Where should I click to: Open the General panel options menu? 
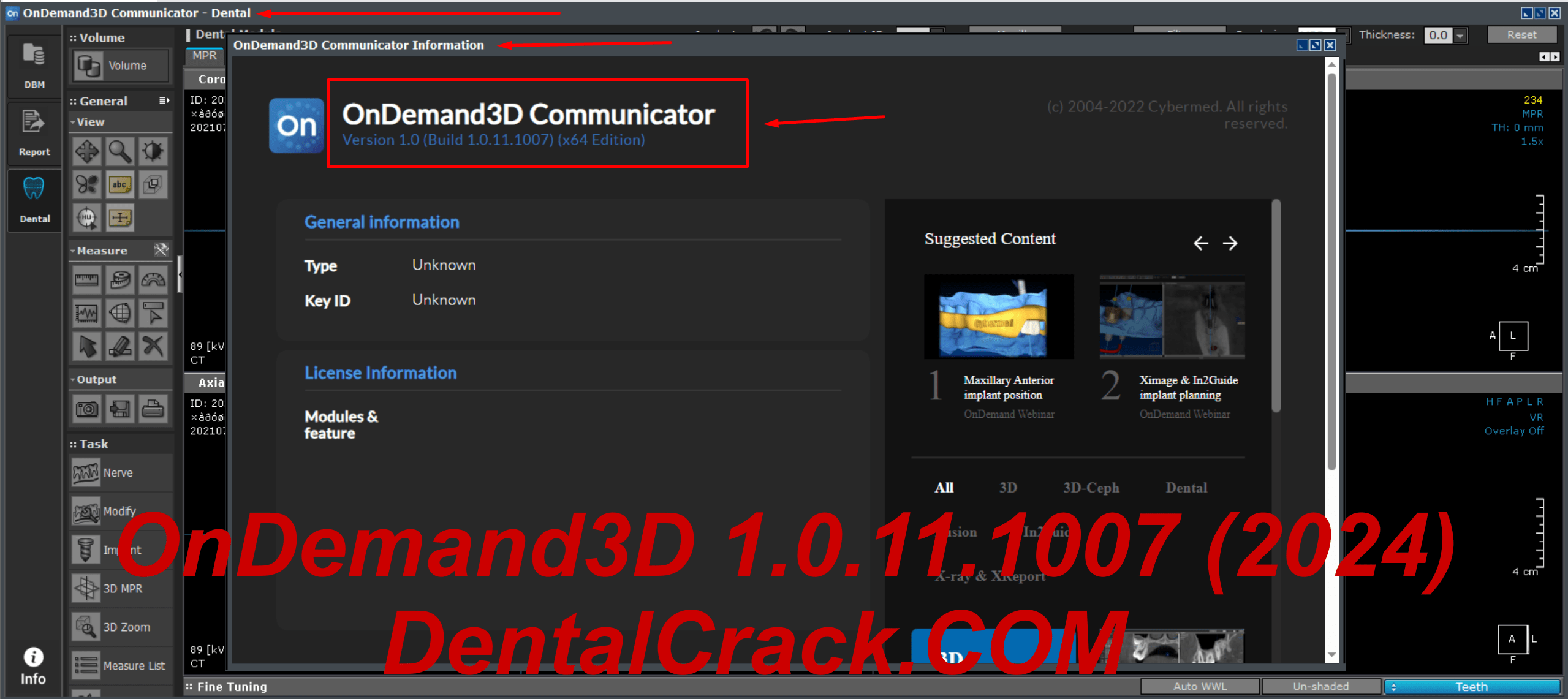click(x=164, y=100)
